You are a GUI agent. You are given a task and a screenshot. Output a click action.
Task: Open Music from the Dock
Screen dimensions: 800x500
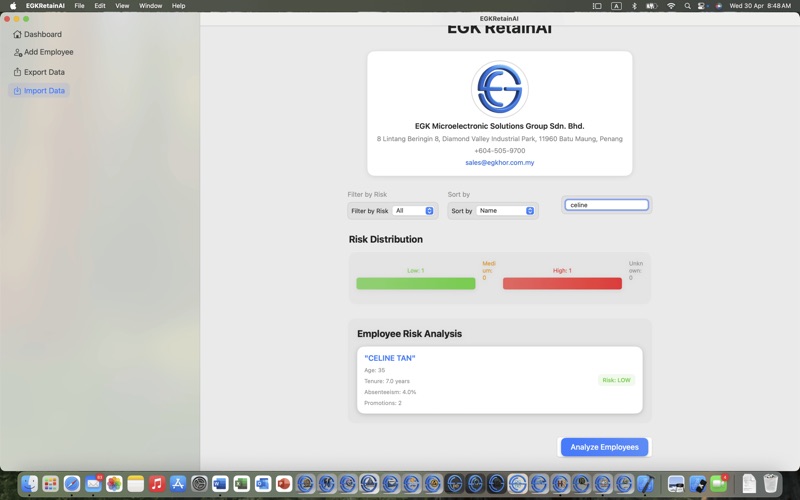click(x=157, y=483)
